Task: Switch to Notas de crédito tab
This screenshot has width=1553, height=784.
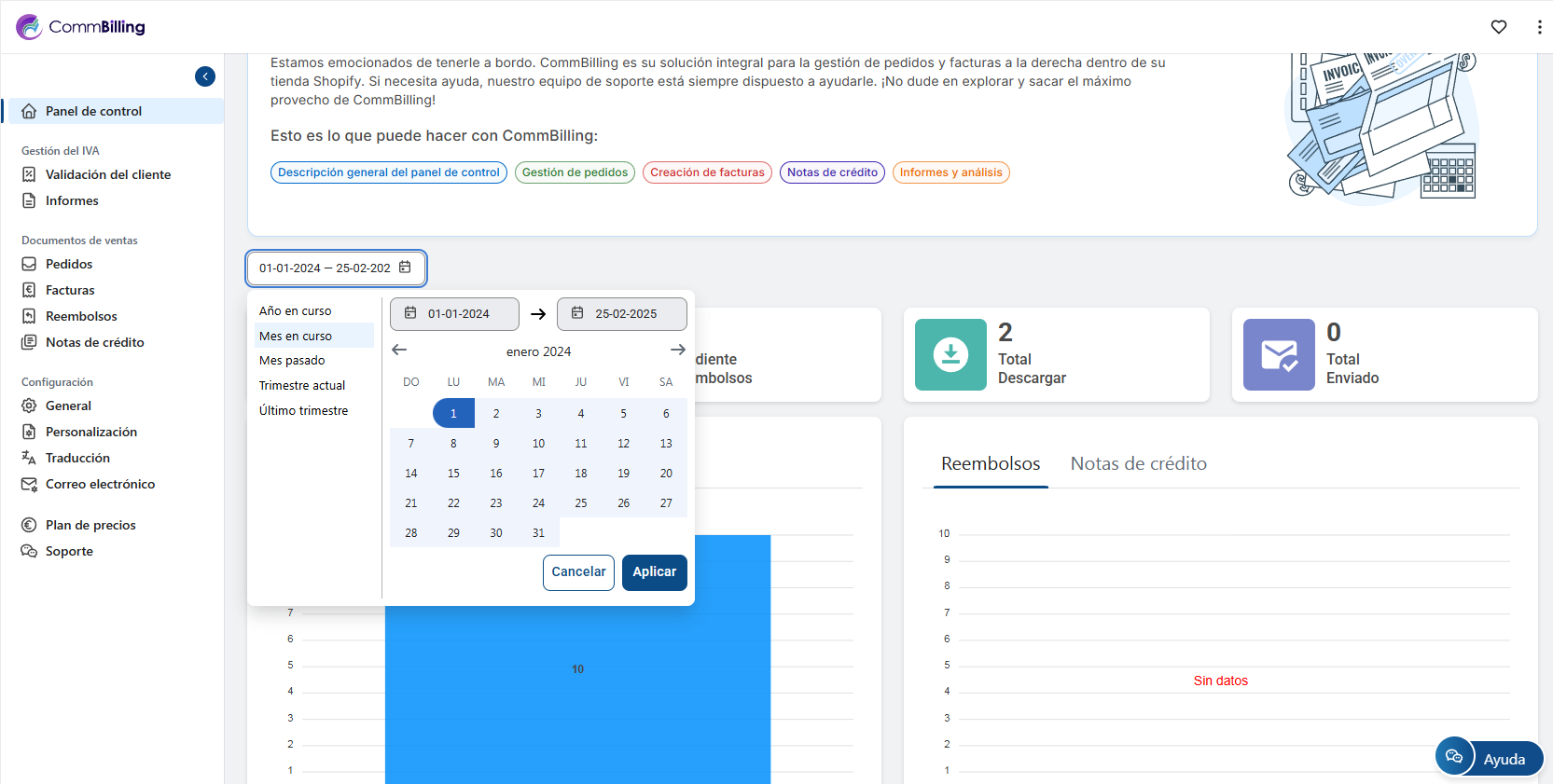Action: click(x=1138, y=464)
